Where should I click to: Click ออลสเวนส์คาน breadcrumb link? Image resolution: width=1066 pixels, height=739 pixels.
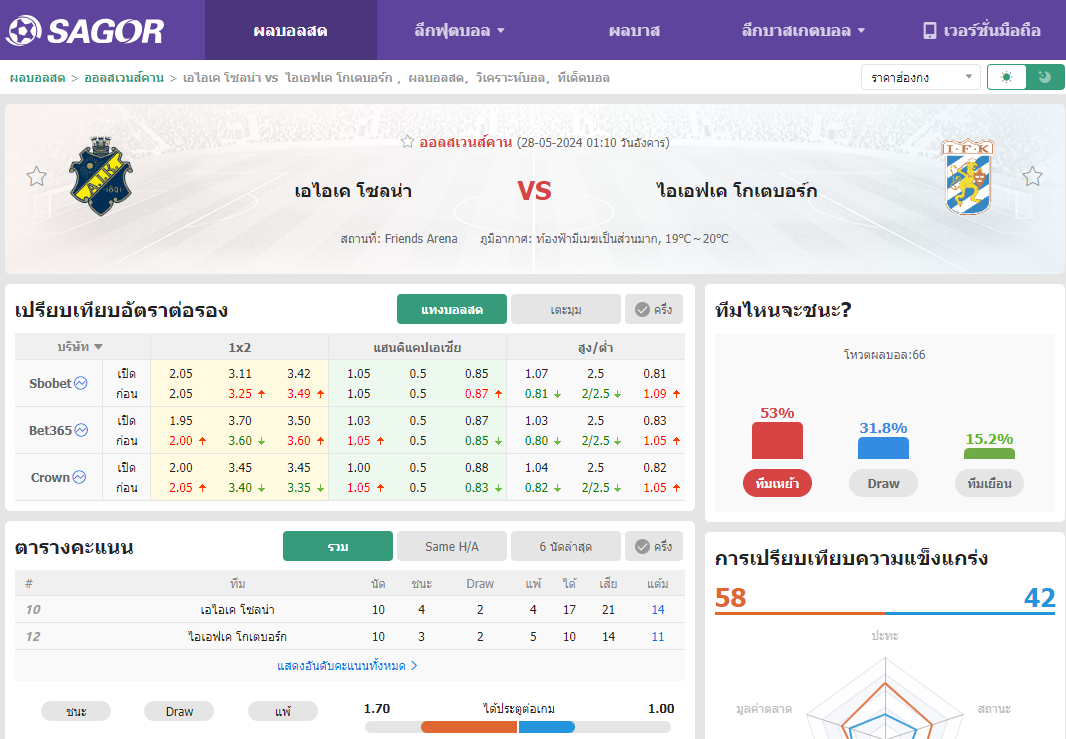pyautogui.click(x=124, y=78)
